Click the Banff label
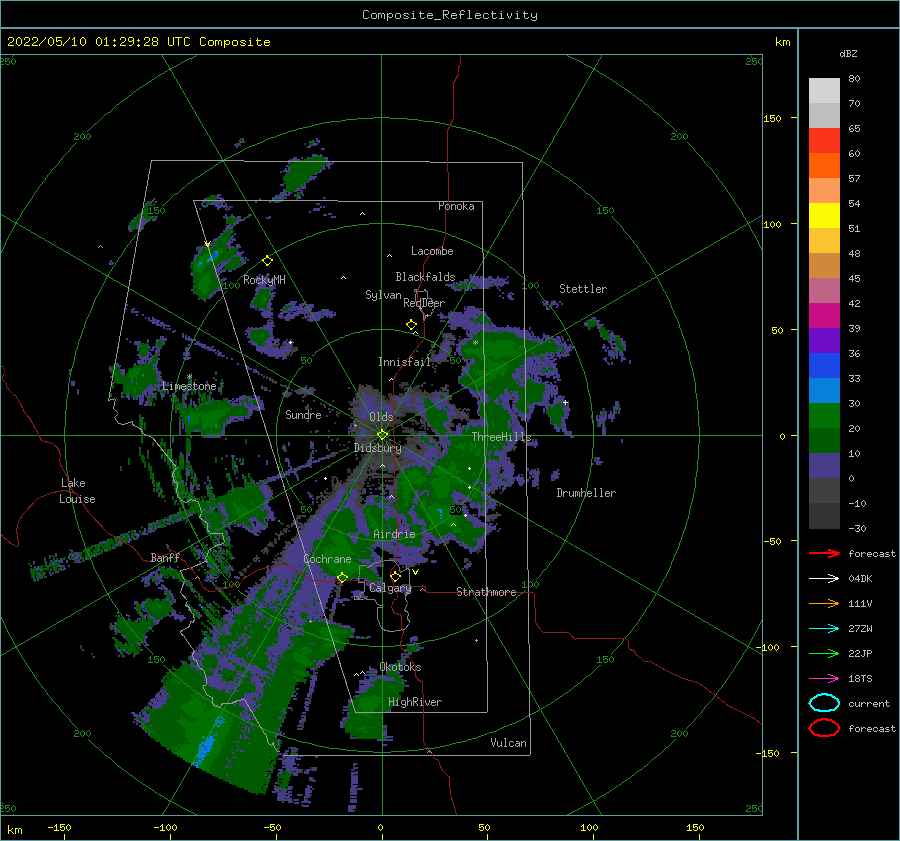900x841 pixels. pyautogui.click(x=165, y=557)
